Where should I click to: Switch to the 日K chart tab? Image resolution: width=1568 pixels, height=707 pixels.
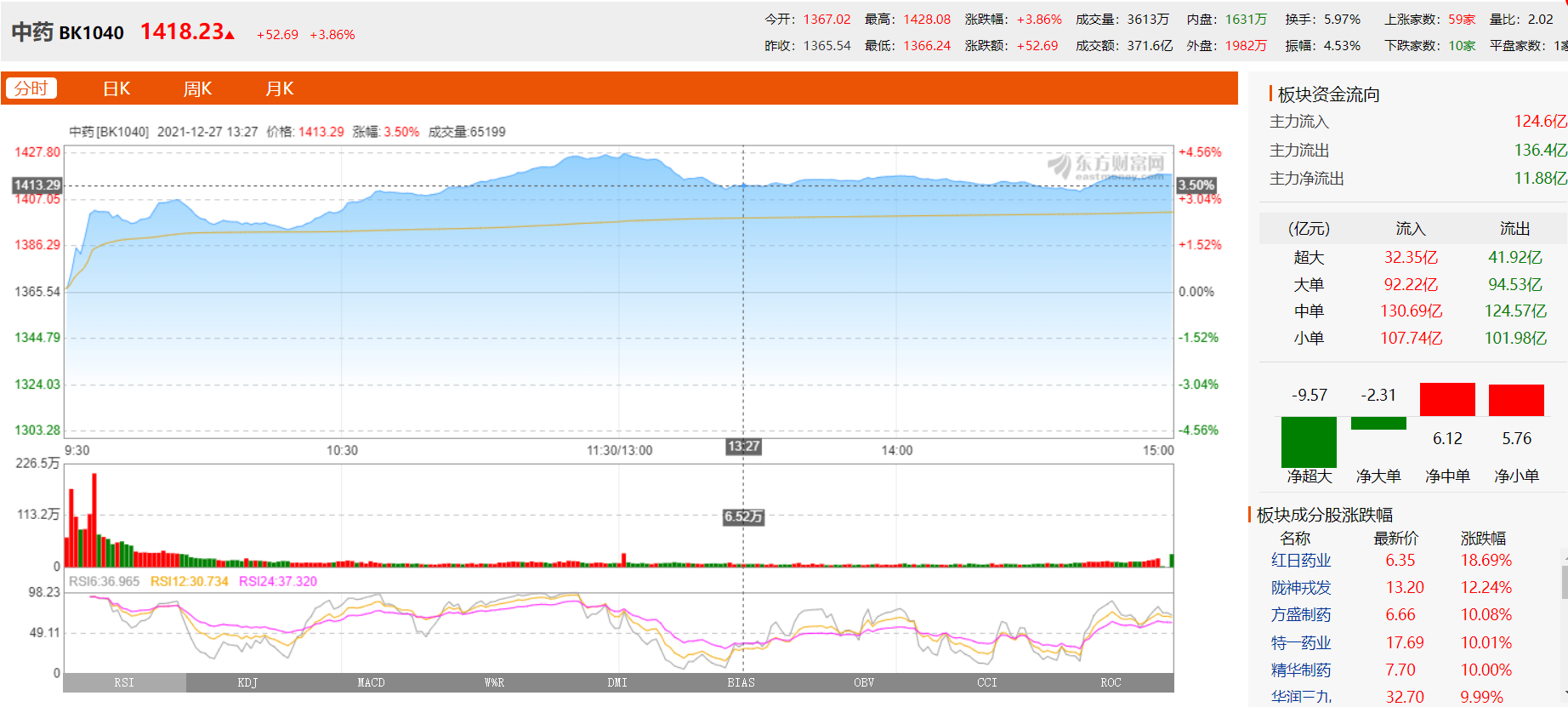click(x=116, y=88)
